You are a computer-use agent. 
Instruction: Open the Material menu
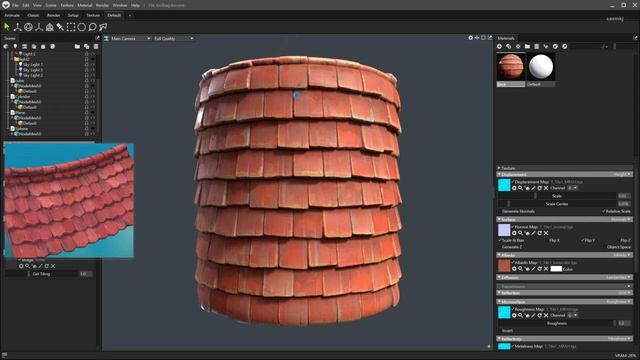coord(85,5)
